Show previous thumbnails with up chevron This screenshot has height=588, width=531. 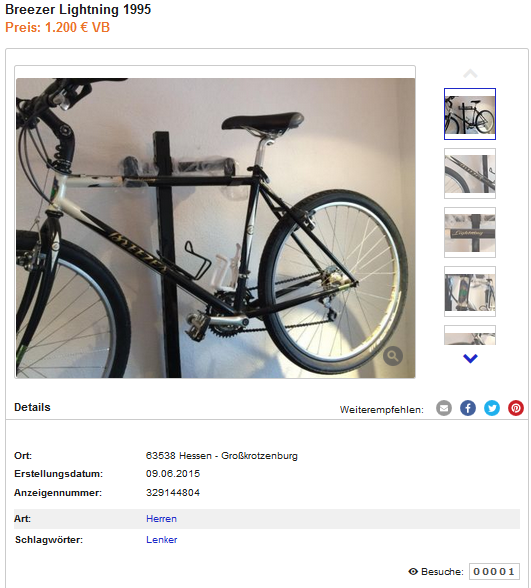click(x=470, y=74)
